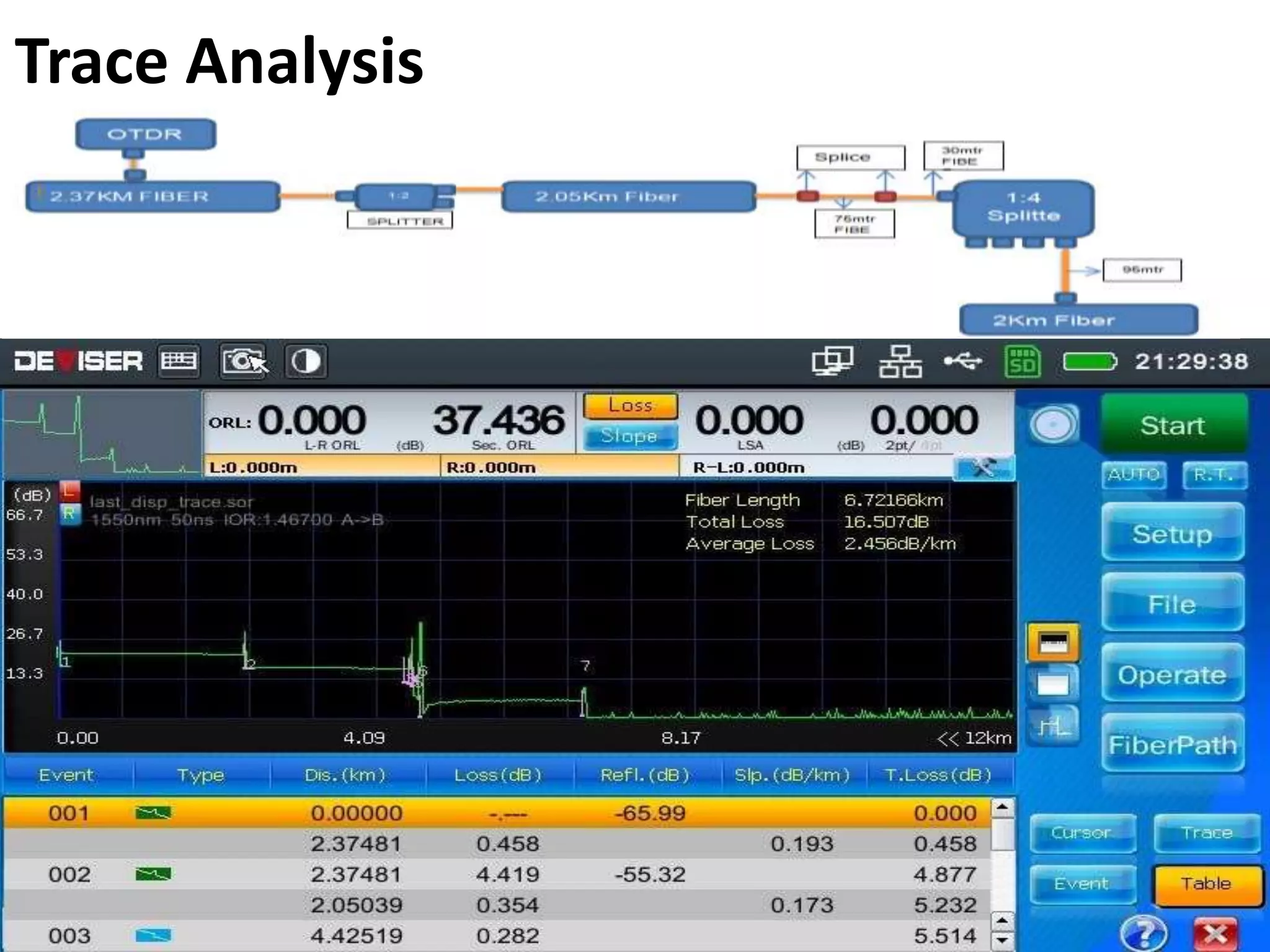Click the Total Loss 16.507dB readout
Viewport: 1270px width, 952px height.
click(x=807, y=522)
